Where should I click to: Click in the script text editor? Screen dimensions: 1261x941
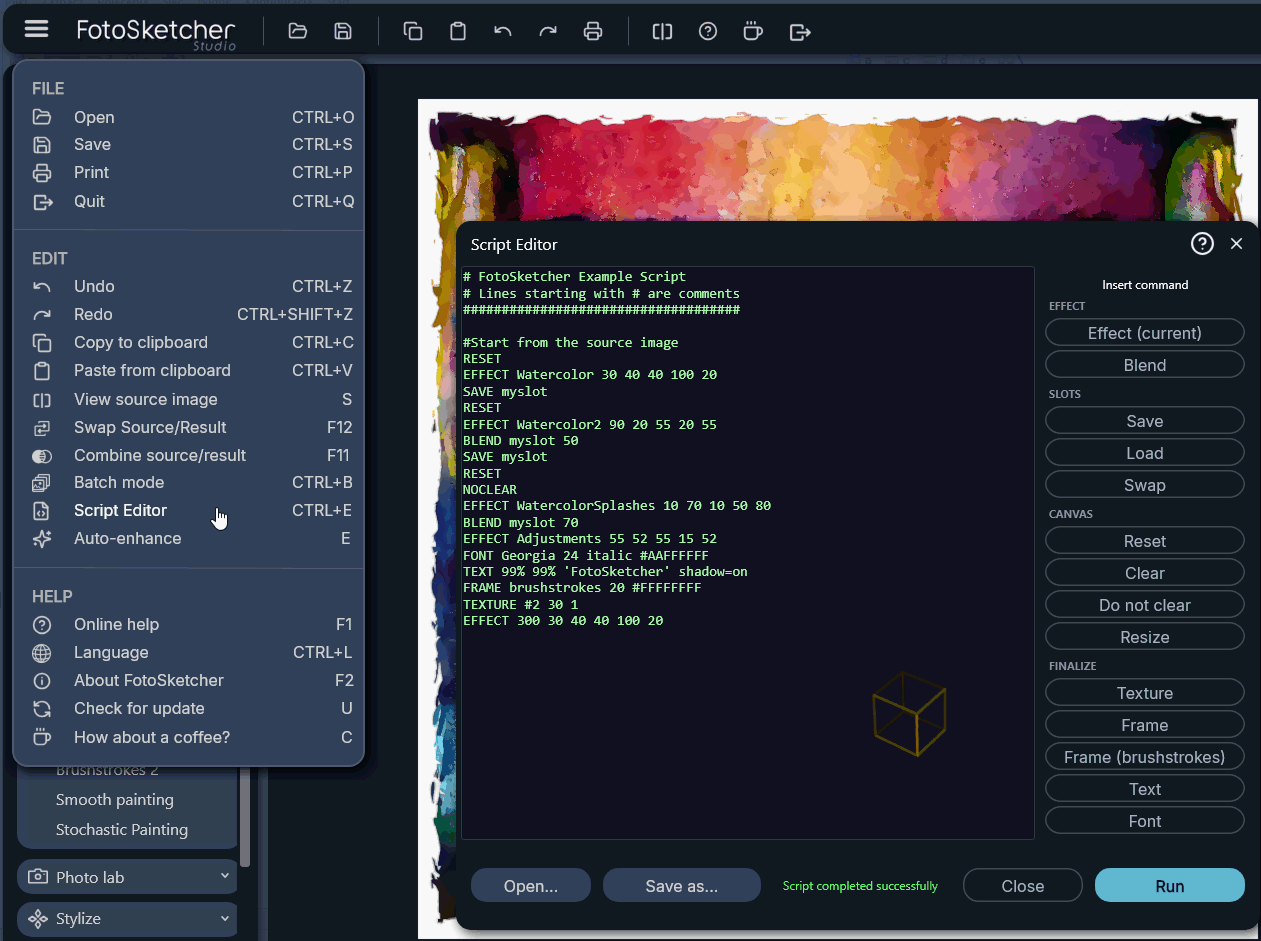click(x=747, y=552)
